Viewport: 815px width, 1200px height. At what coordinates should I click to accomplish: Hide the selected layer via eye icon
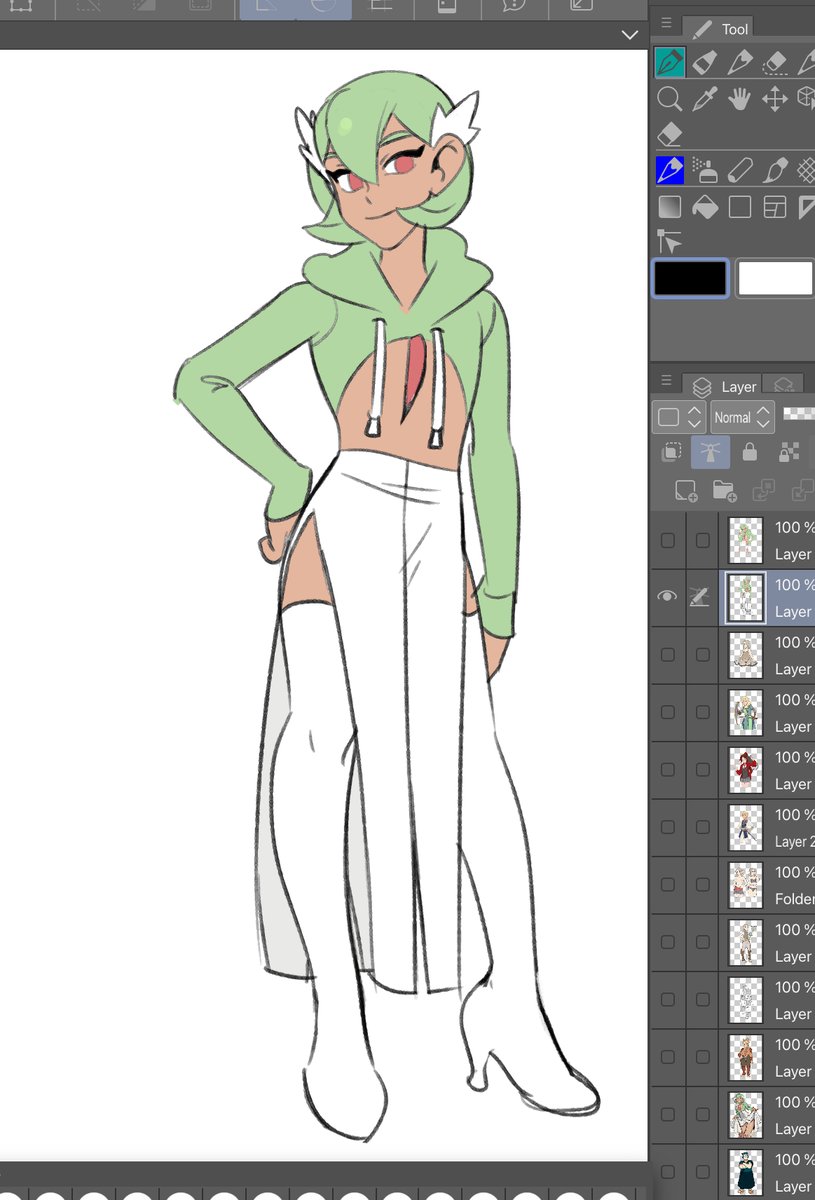click(667, 597)
